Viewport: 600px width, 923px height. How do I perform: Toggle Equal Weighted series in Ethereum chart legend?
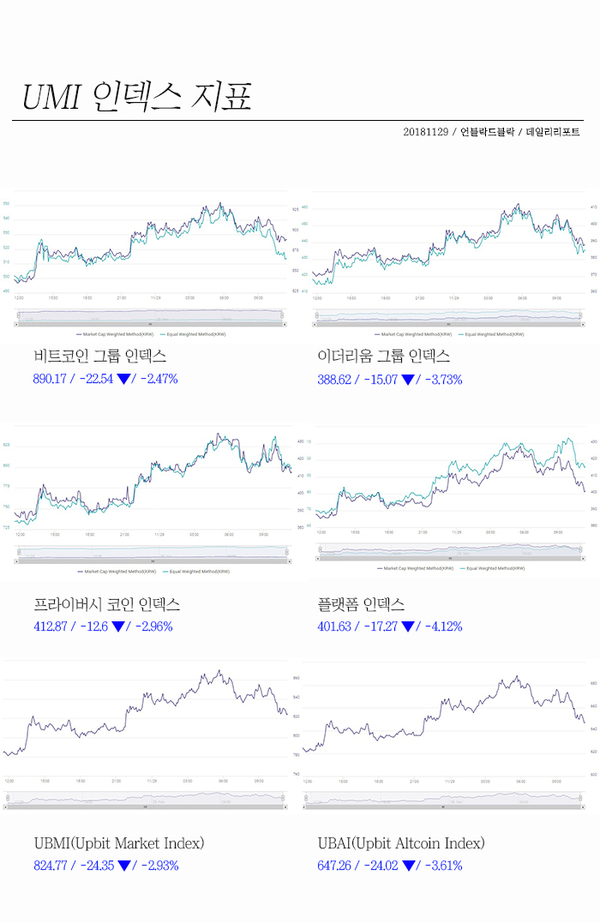point(491,334)
